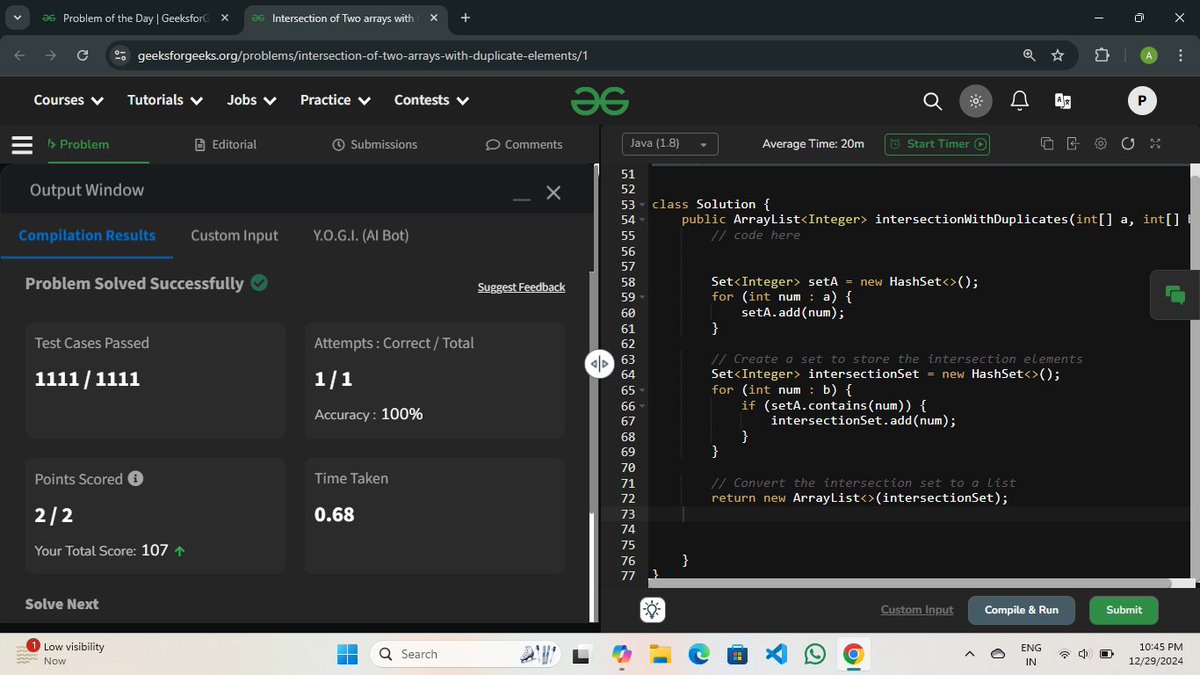Open WhatsApp from taskbar
The height and width of the screenshot is (675, 1200).
815,654
